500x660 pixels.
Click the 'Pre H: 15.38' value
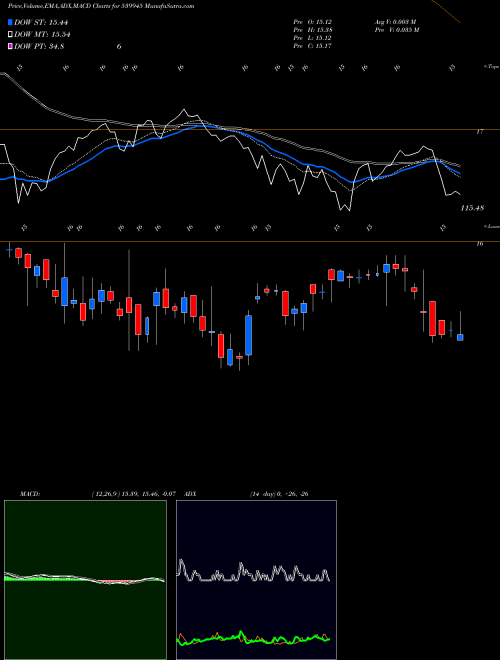[x=313, y=30]
